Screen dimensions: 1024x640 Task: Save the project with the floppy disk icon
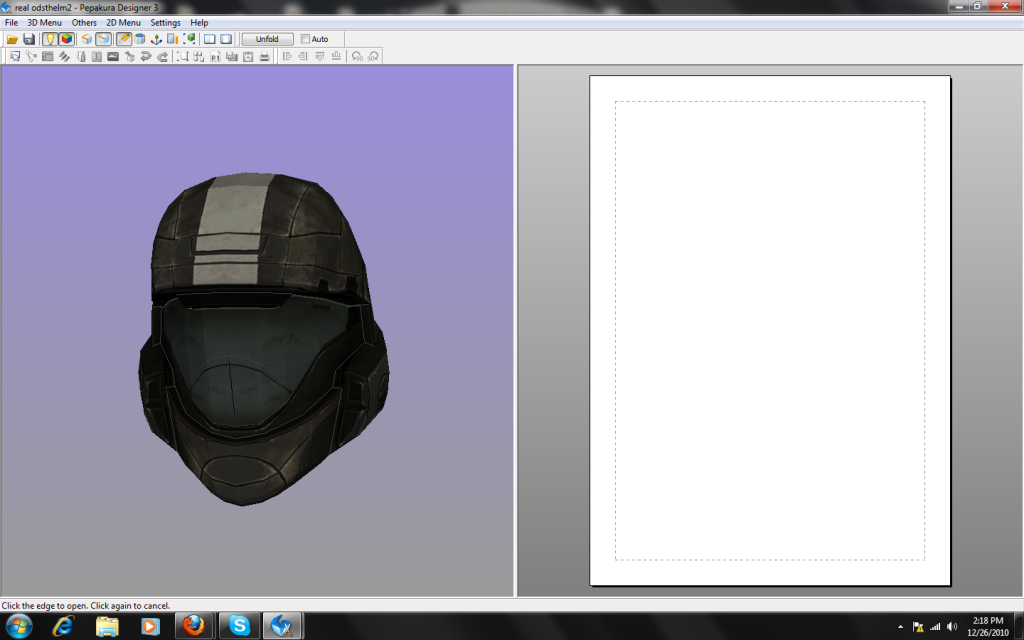coord(29,39)
